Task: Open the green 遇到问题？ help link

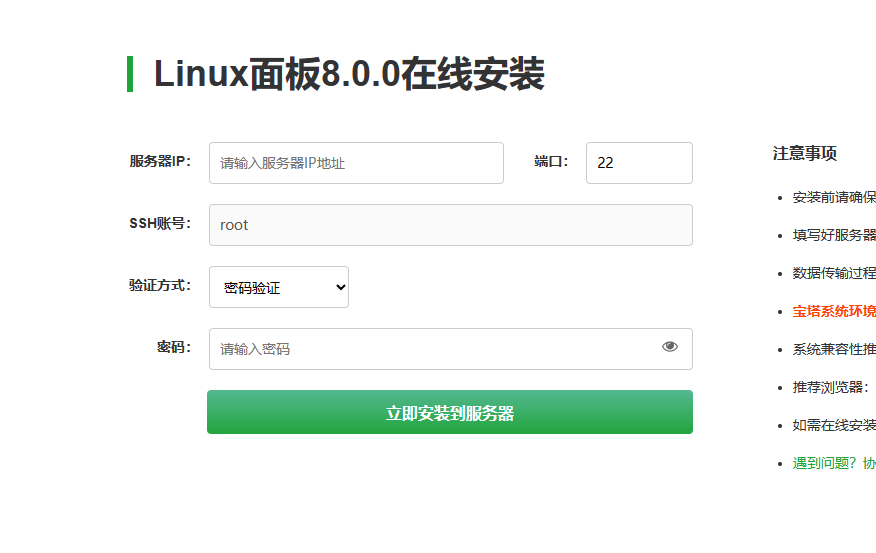Action: click(x=834, y=463)
